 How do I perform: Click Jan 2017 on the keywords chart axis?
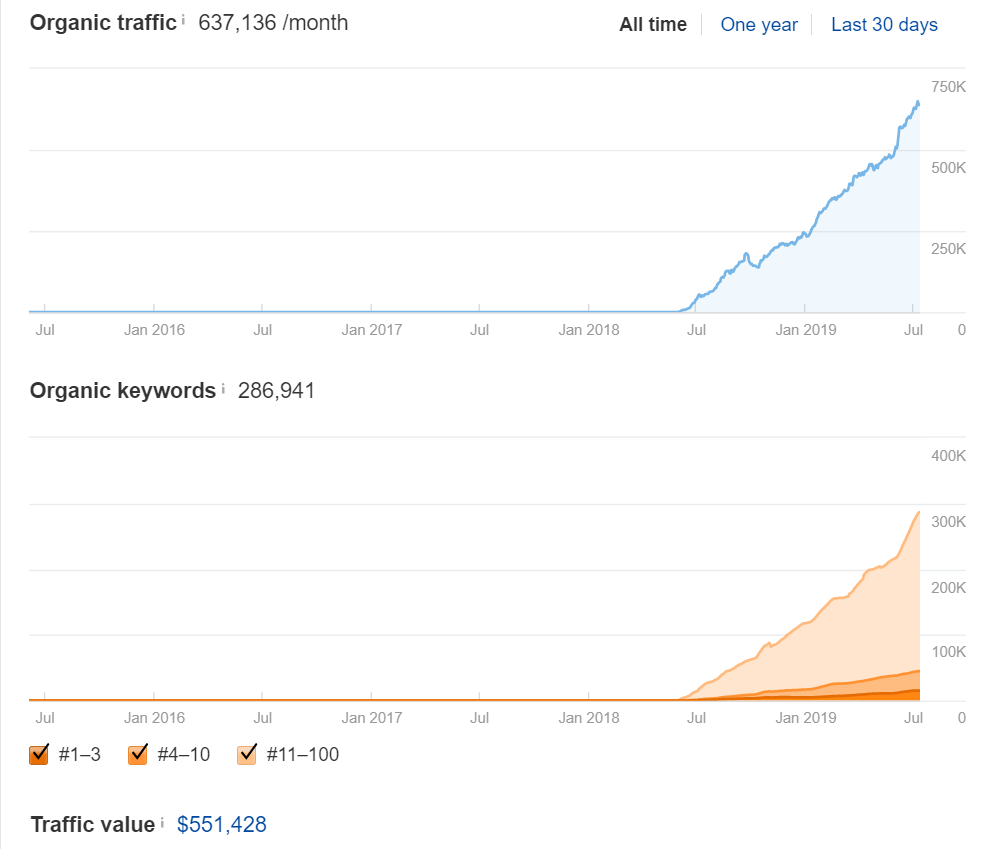(372, 718)
